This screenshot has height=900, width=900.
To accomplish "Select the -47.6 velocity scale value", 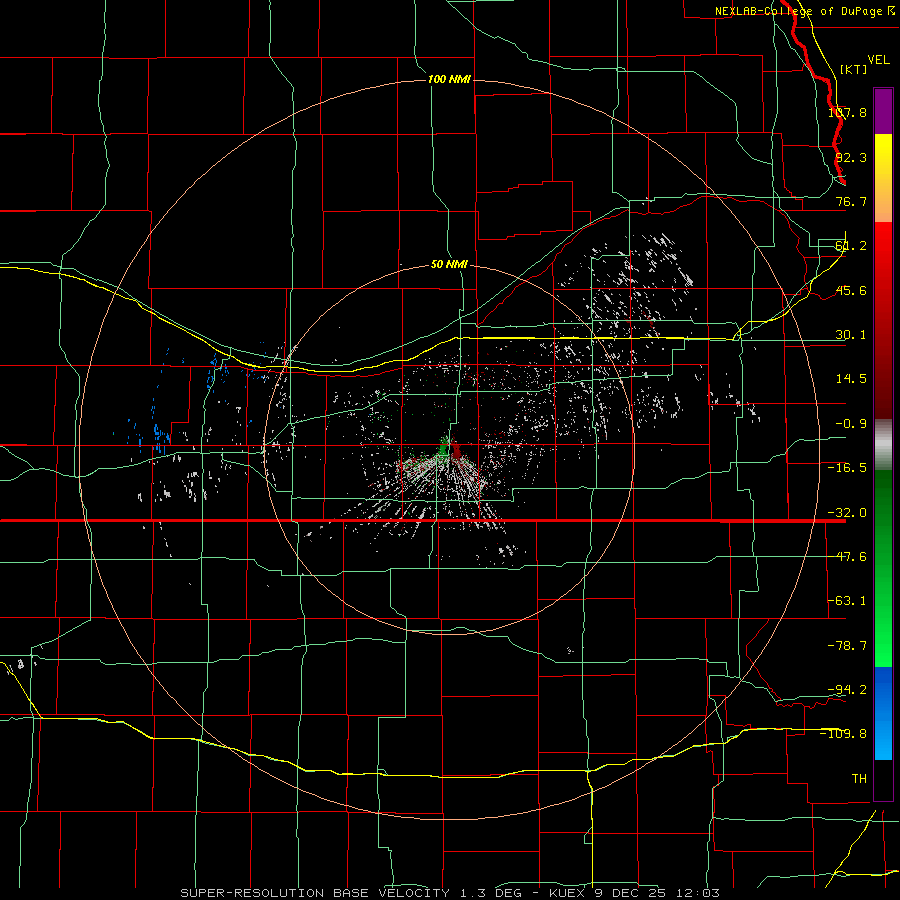I will [x=847, y=557].
